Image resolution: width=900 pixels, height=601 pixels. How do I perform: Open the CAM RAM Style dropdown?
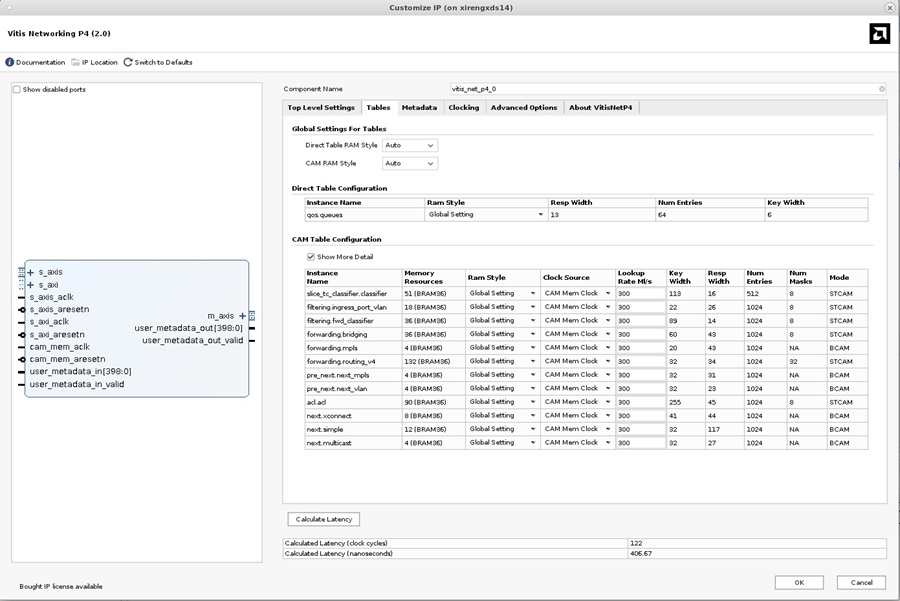(410, 163)
